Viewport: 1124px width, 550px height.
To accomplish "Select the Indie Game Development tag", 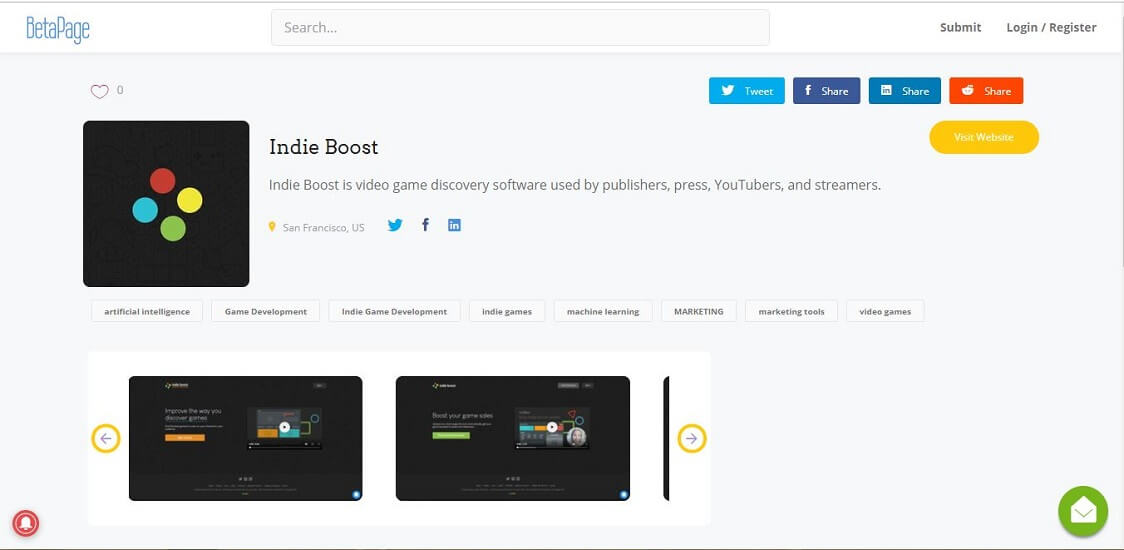I will [x=394, y=311].
